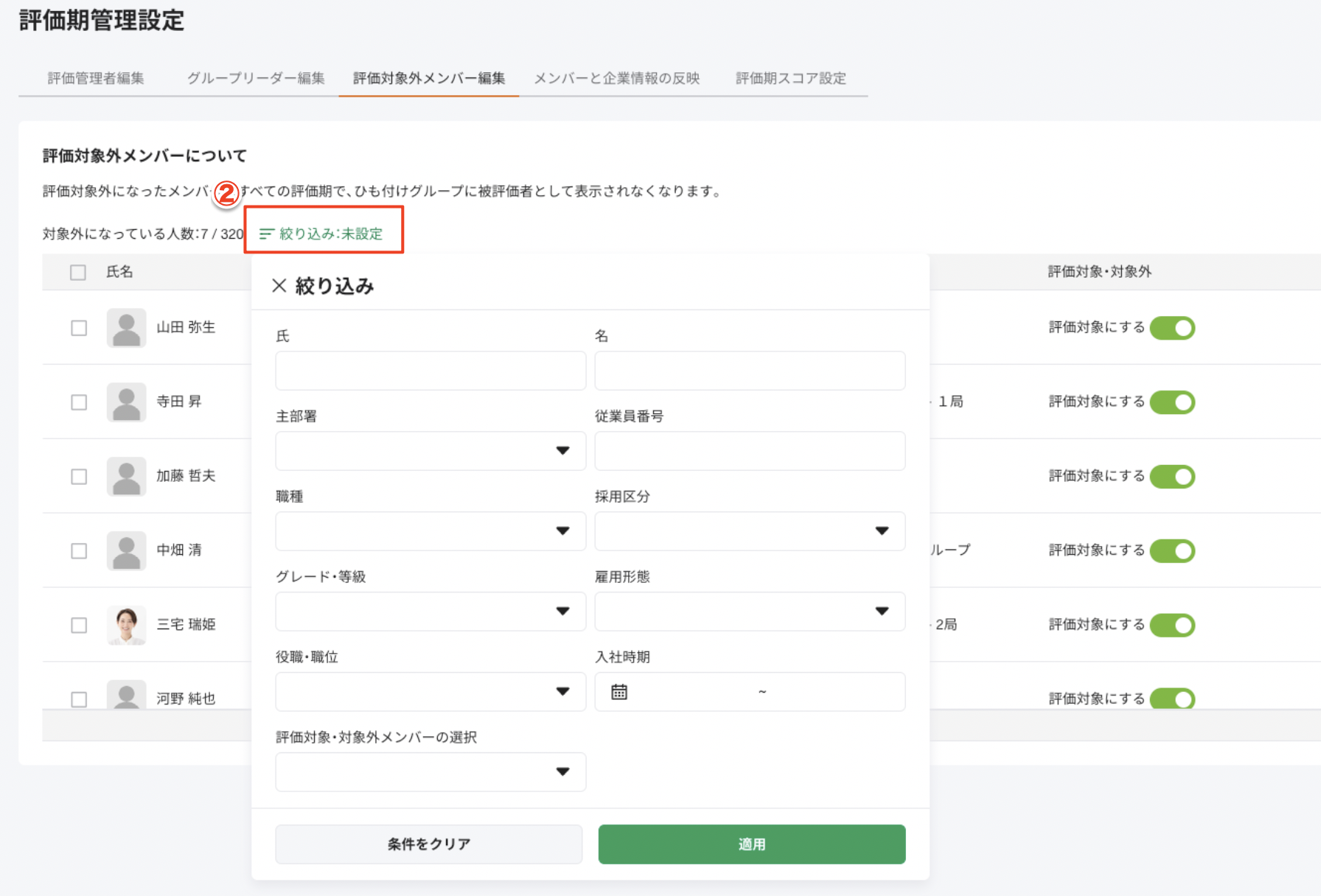This screenshot has height=896, width=1321.
Task: Click the name 加藤 哲夫
Action: [x=186, y=476]
